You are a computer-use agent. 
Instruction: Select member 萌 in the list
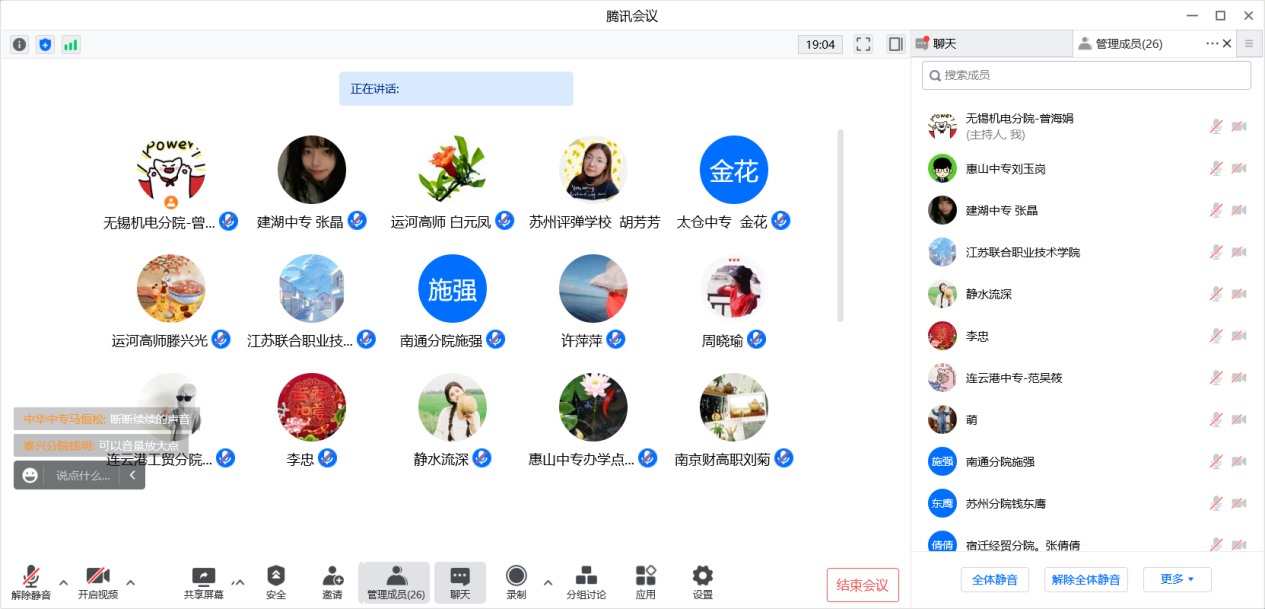point(1086,420)
